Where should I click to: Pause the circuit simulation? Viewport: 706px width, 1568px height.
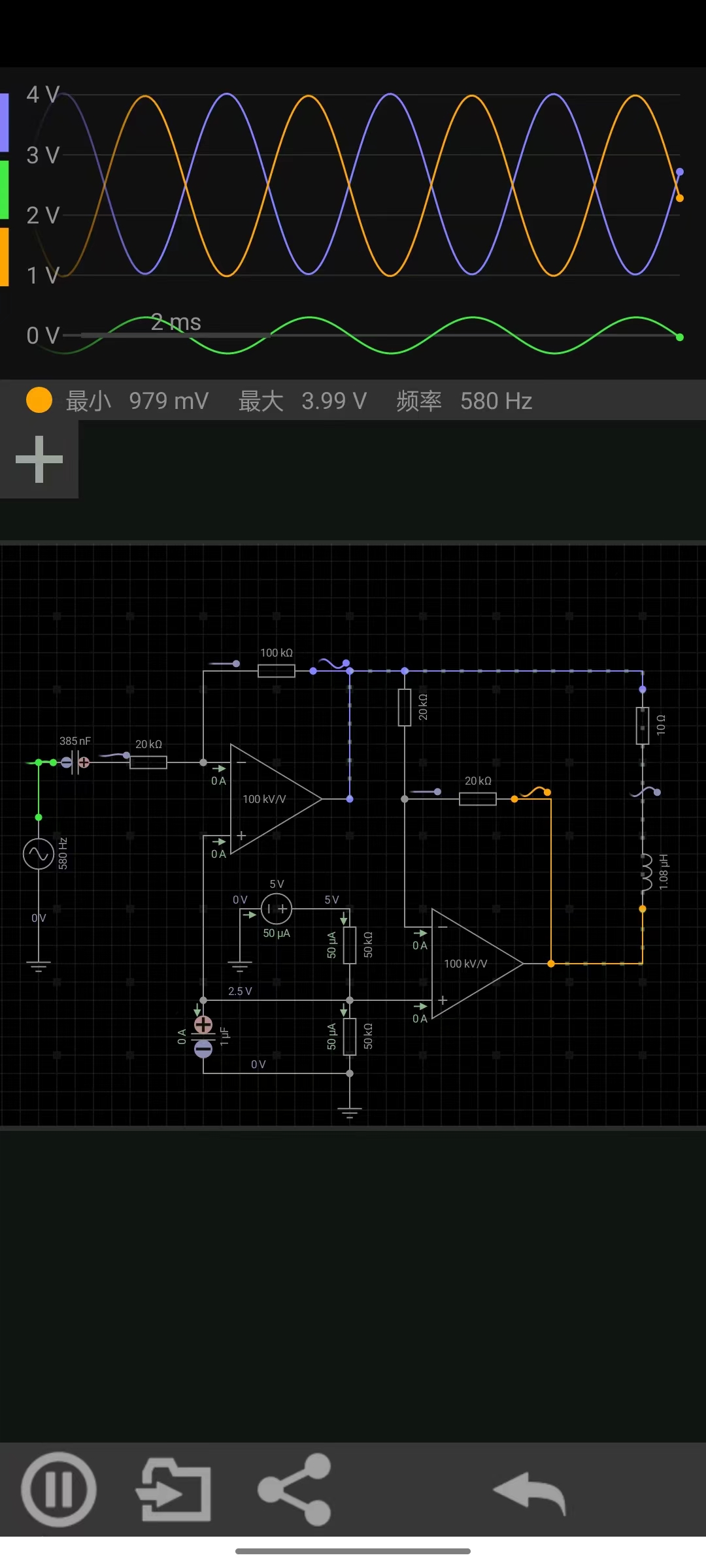click(59, 1489)
